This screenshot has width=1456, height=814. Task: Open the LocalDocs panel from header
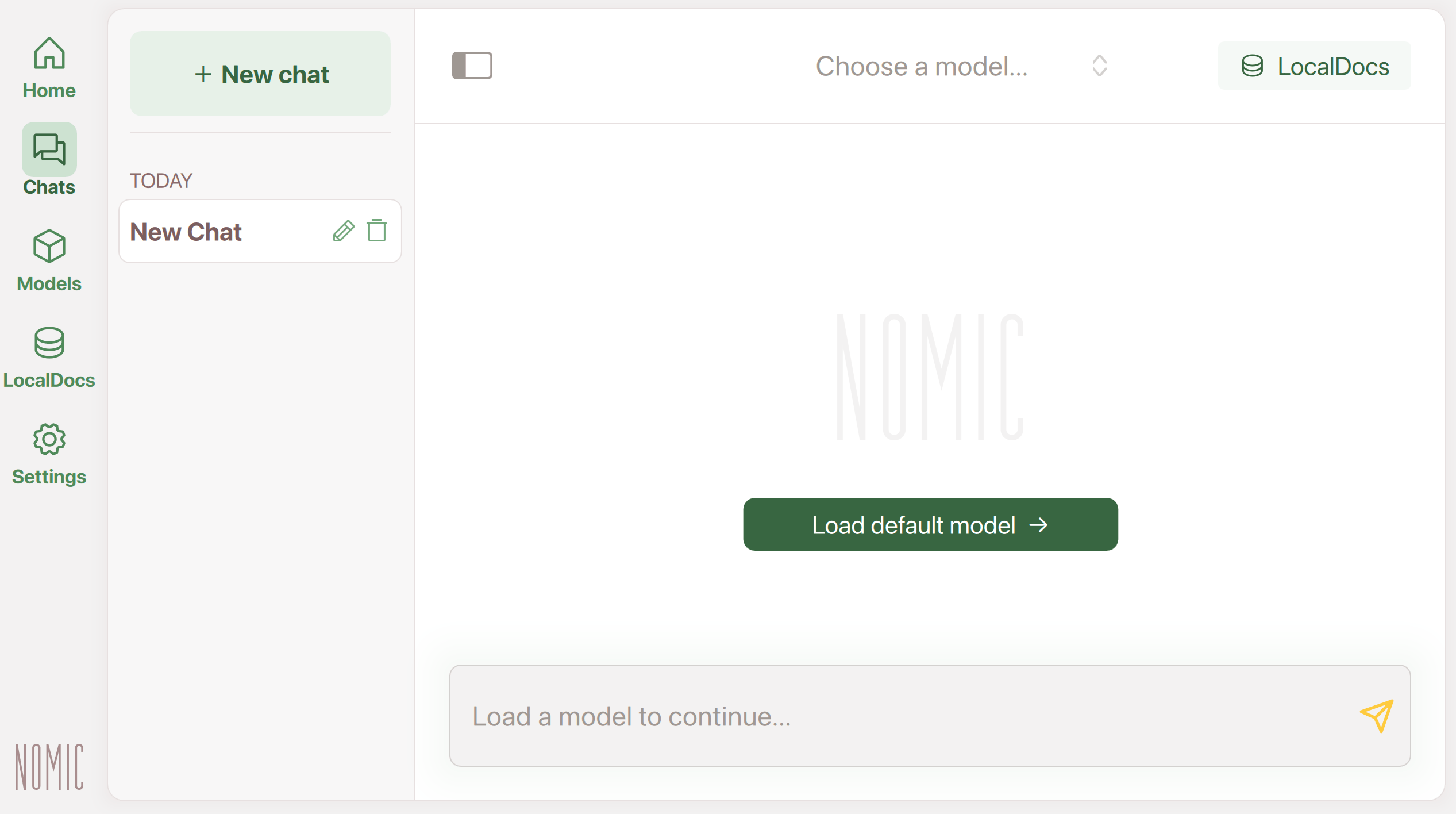click(1314, 66)
